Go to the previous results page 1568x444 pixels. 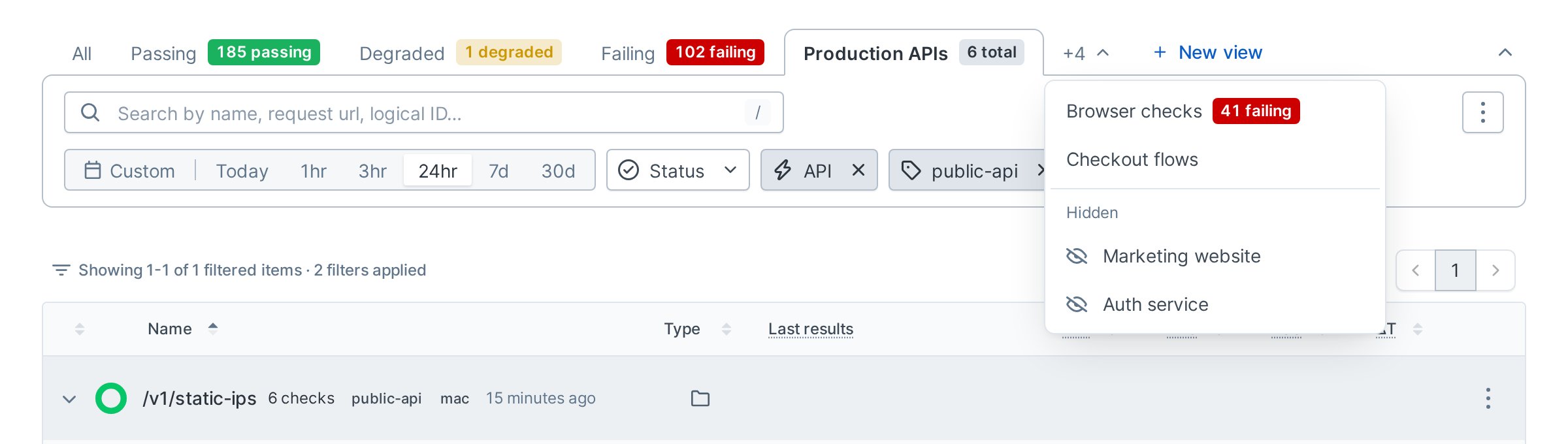(1416, 270)
